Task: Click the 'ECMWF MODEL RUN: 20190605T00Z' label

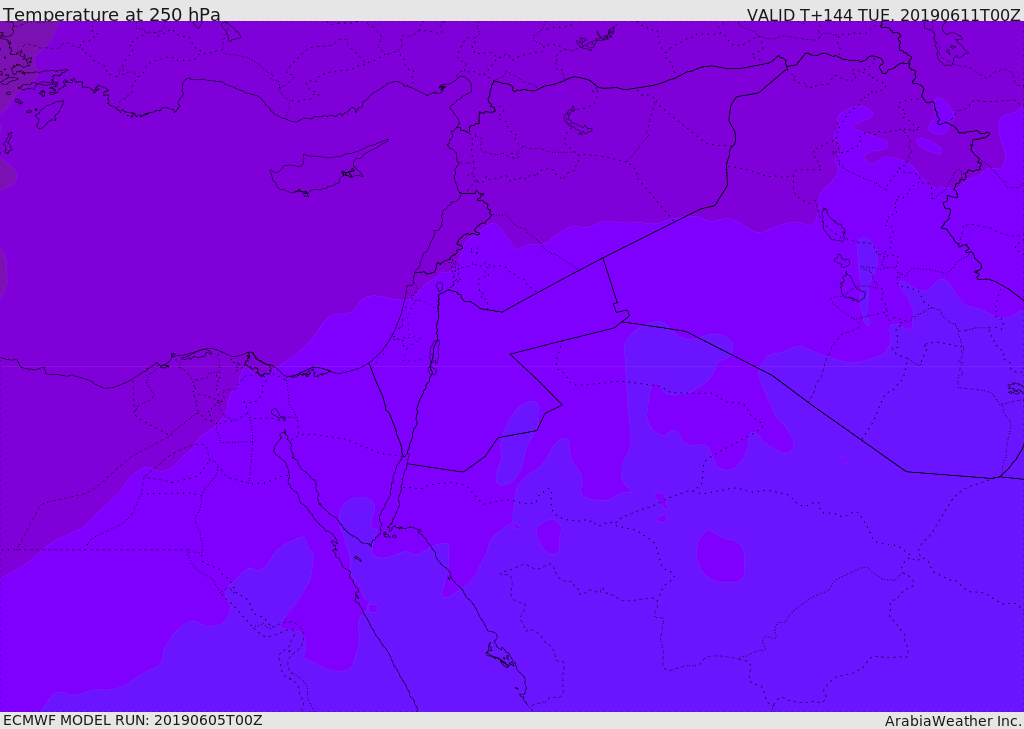Action: [x=133, y=720]
